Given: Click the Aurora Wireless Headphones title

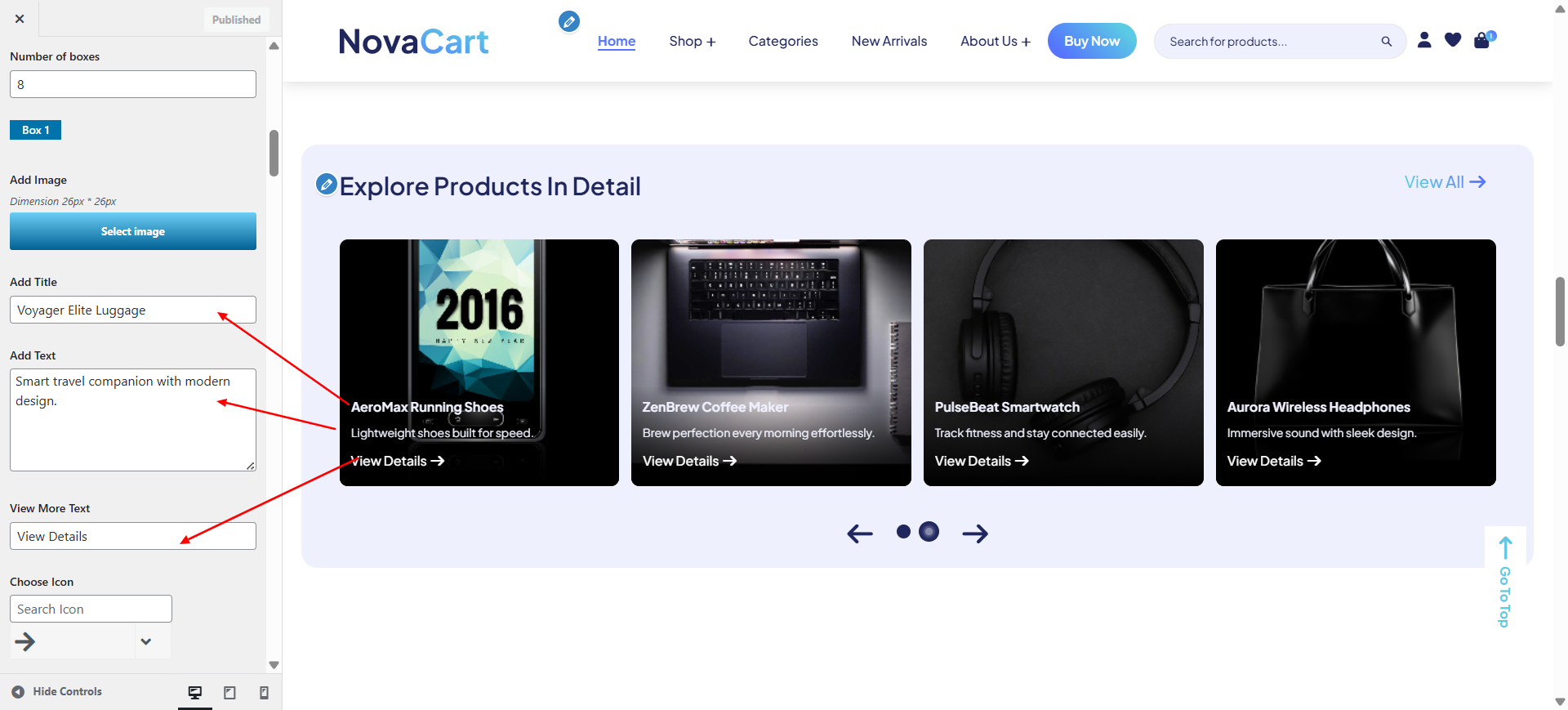Looking at the screenshot, I should point(1319,407).
